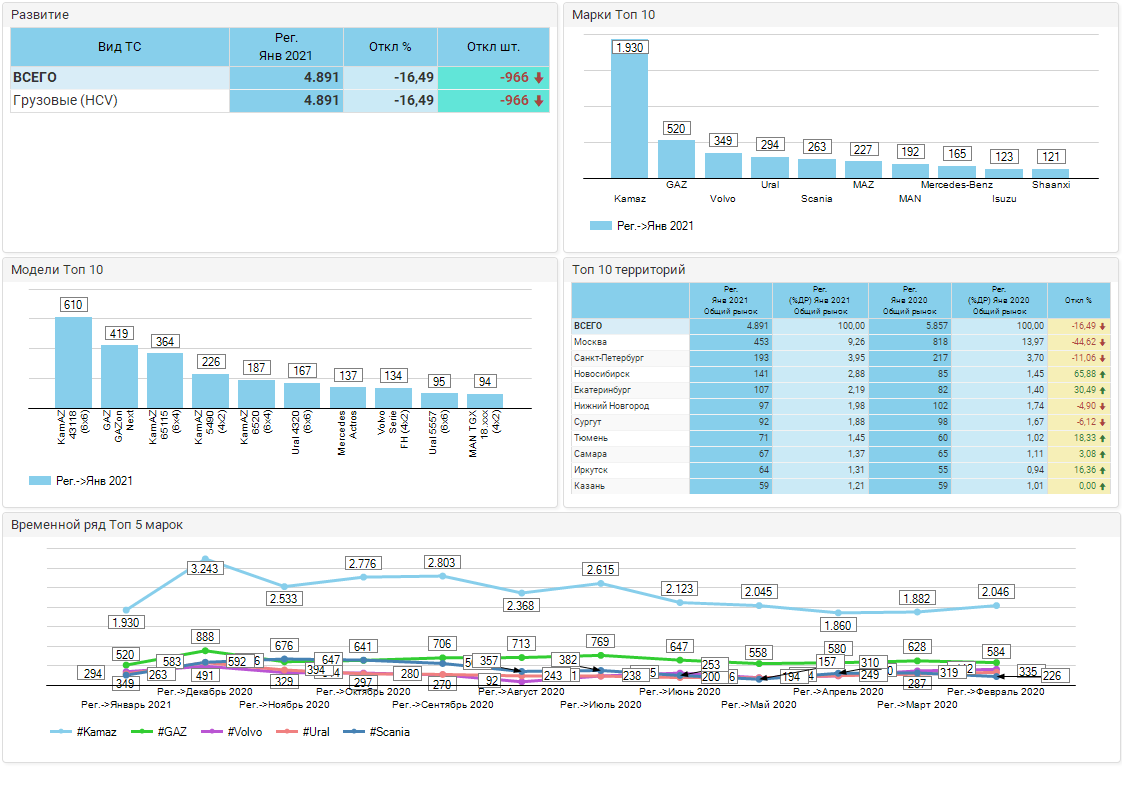The height and width of the screenshot is (793, 1122).
Task: Sort by the Вид ТС header in Развитие table
Action: tap(120, 47)
